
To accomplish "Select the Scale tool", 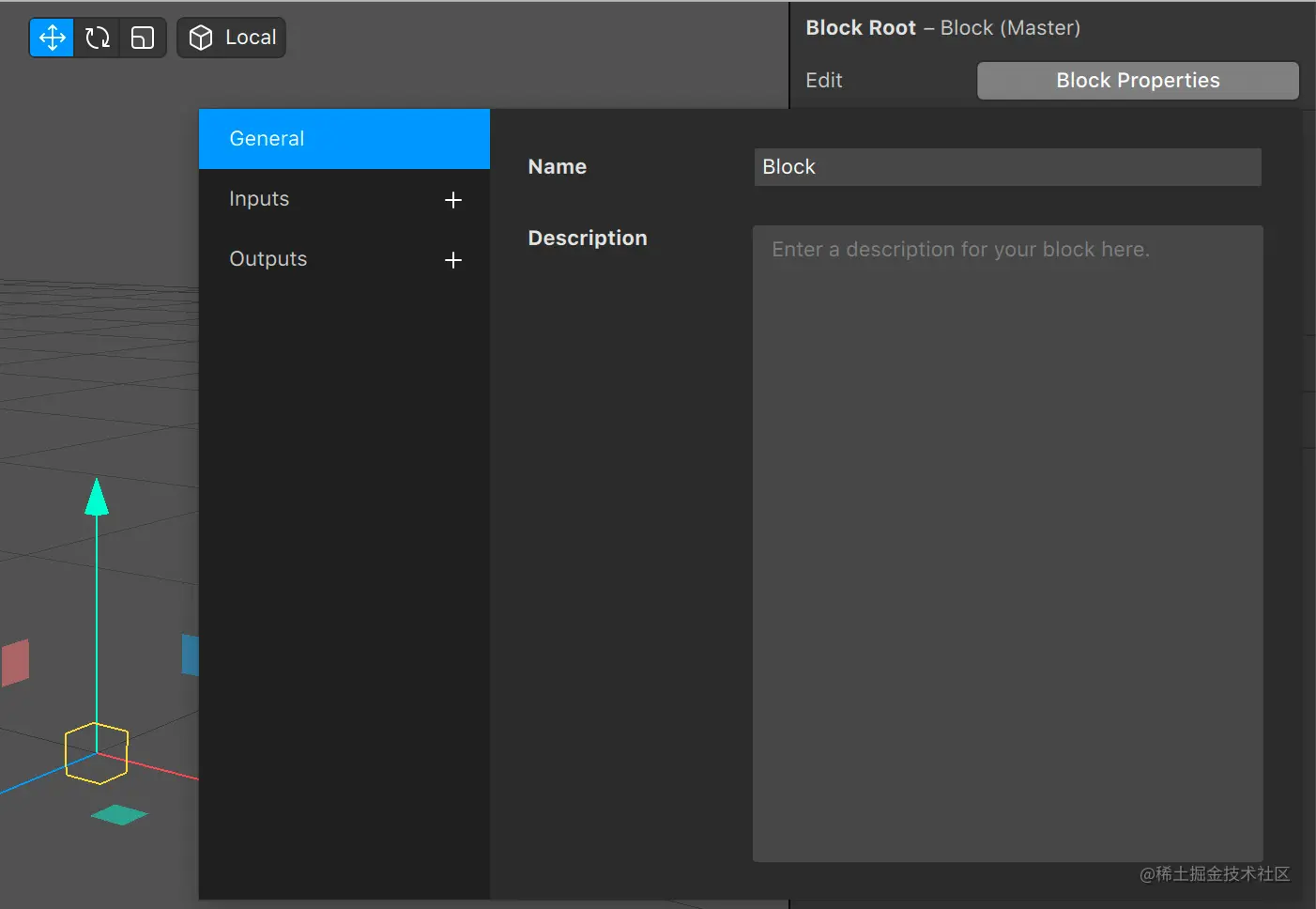I will point(143,38).
